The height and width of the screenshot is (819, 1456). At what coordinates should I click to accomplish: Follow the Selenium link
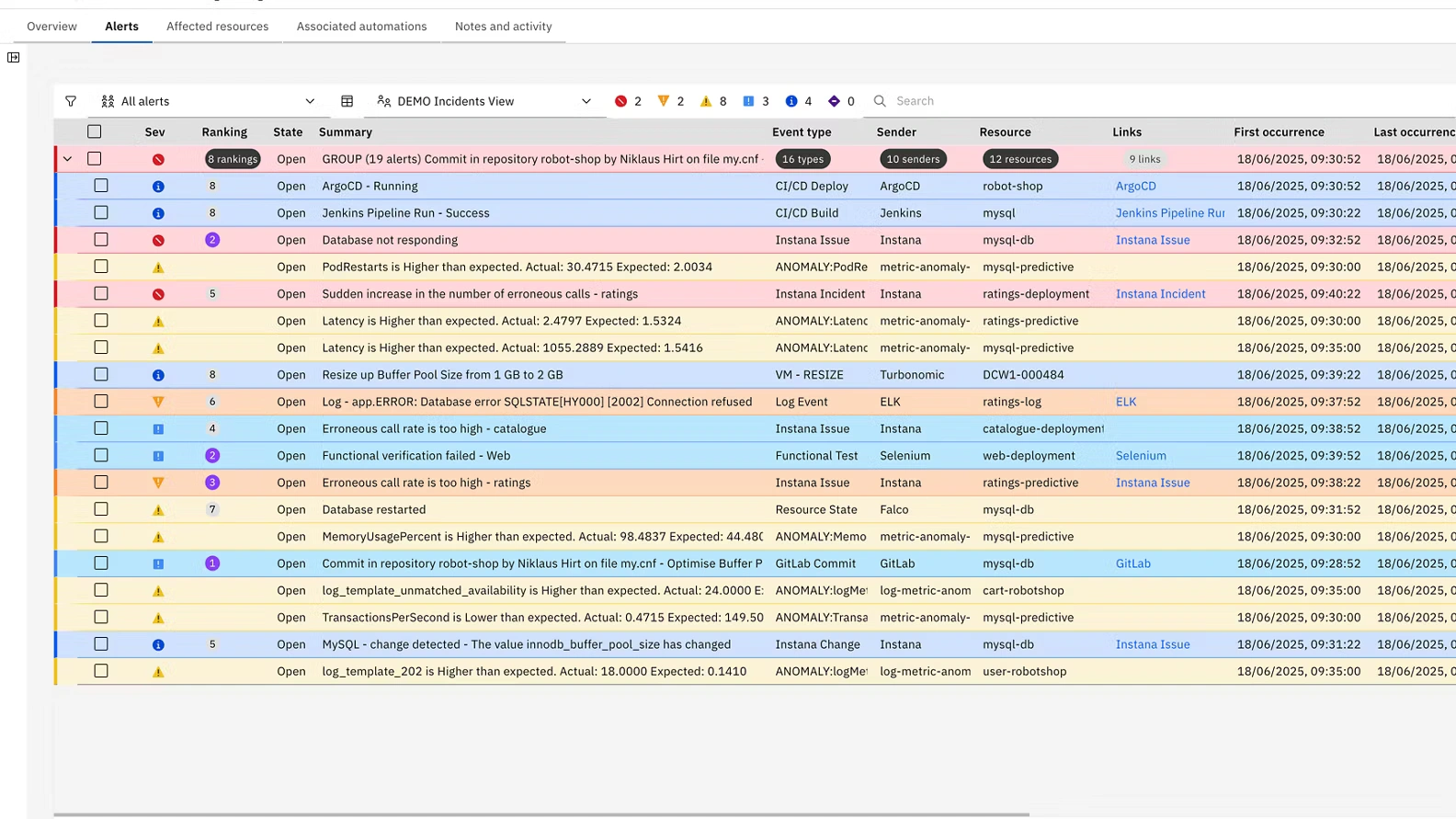[x=1141, y=456]
